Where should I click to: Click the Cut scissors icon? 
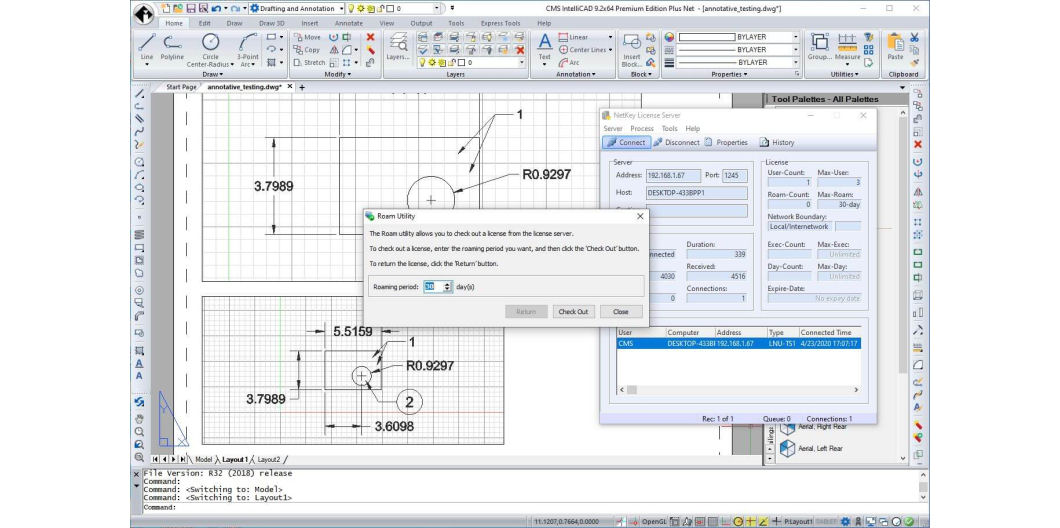914,37
